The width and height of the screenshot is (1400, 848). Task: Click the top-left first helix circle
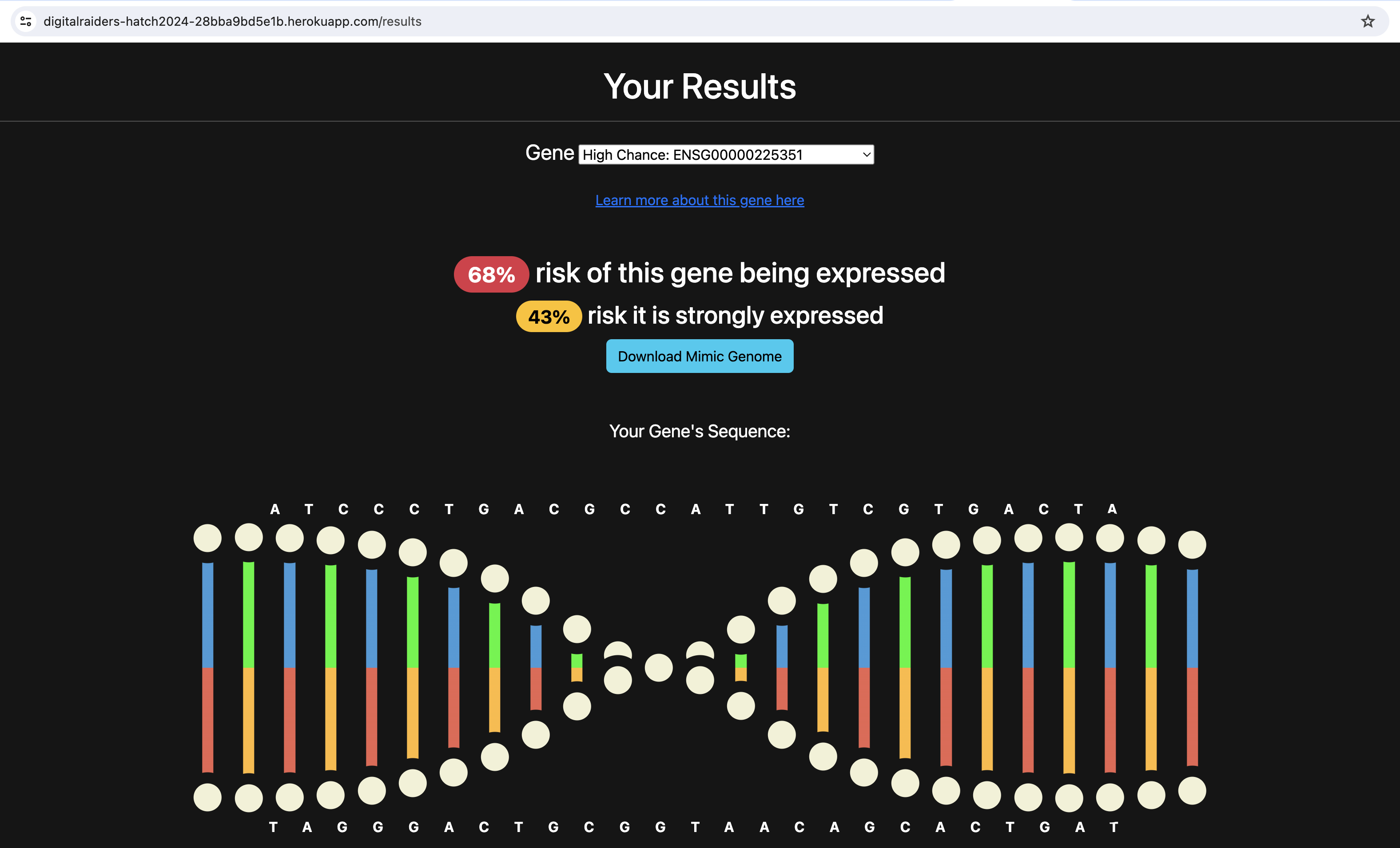(207, 538)
